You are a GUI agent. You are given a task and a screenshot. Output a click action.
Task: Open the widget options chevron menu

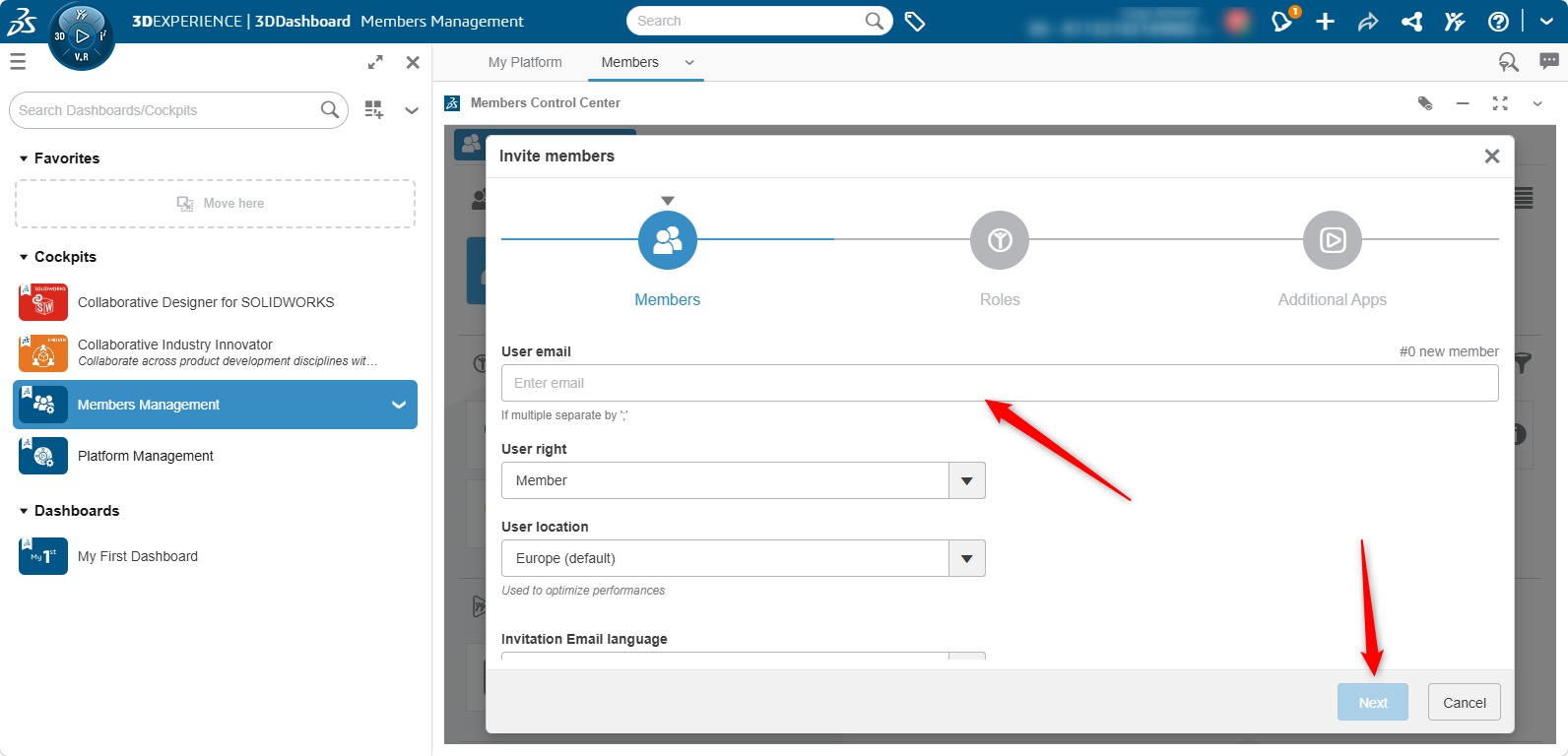pos(1537,102)
